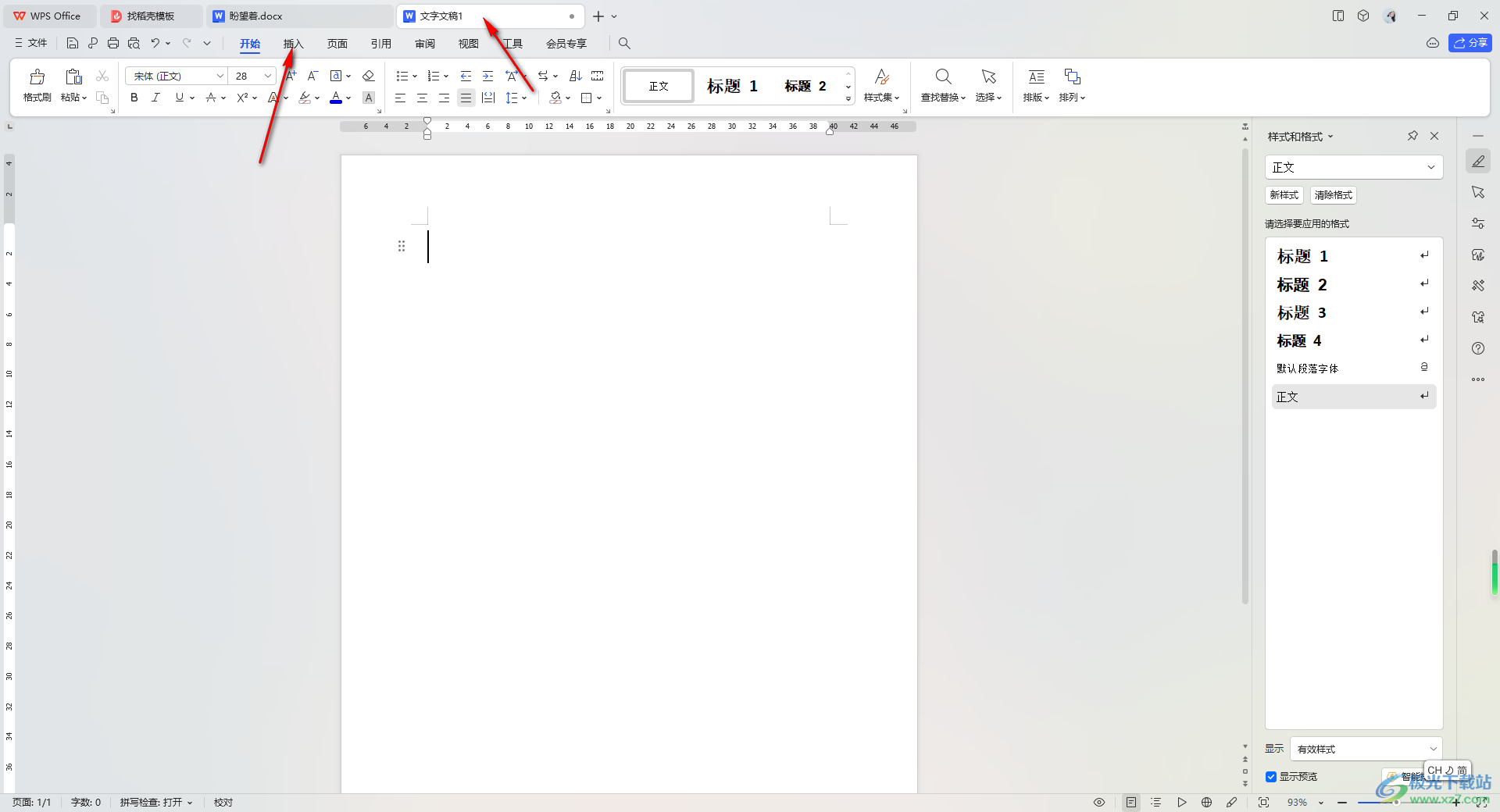This screenshot has width=1500, height=812.
Task: Click the Print Preview icon
Action: click(134, 43)
